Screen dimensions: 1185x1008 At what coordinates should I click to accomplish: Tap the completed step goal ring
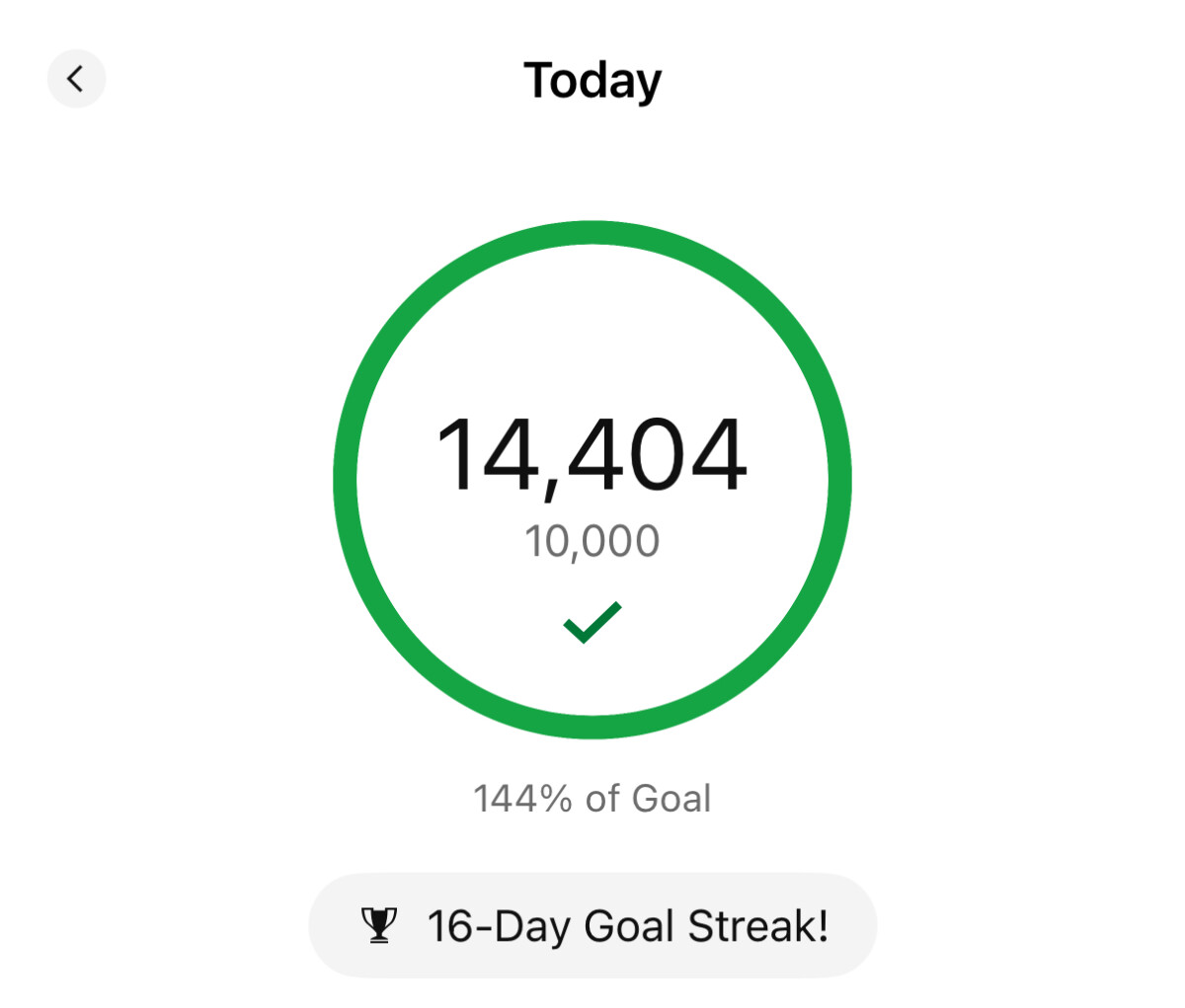pos(592,480)
